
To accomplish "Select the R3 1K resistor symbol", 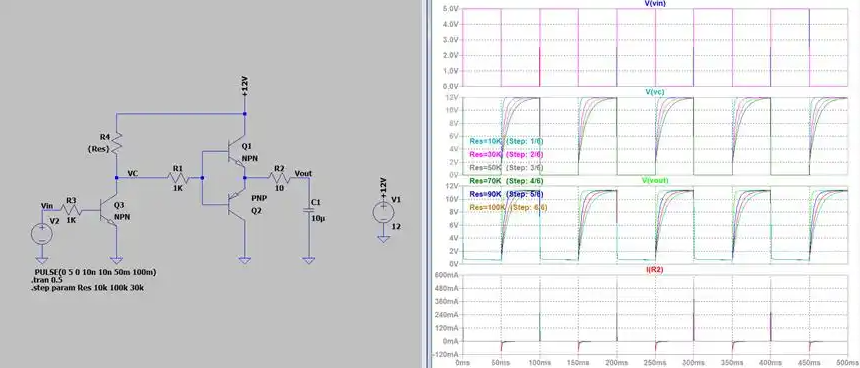I will click(71, 210).
